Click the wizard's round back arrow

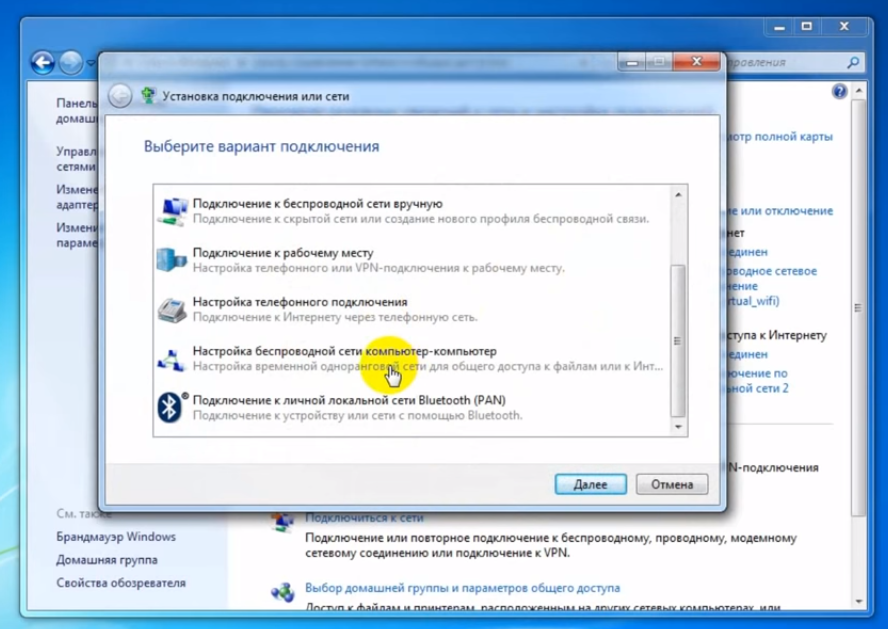[x=120, y=96]
